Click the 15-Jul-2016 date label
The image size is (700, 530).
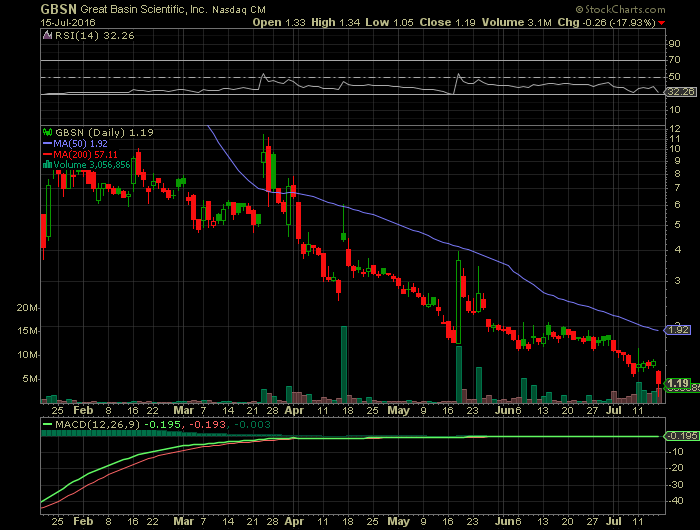pyautogui.click(x=68, y=22)
